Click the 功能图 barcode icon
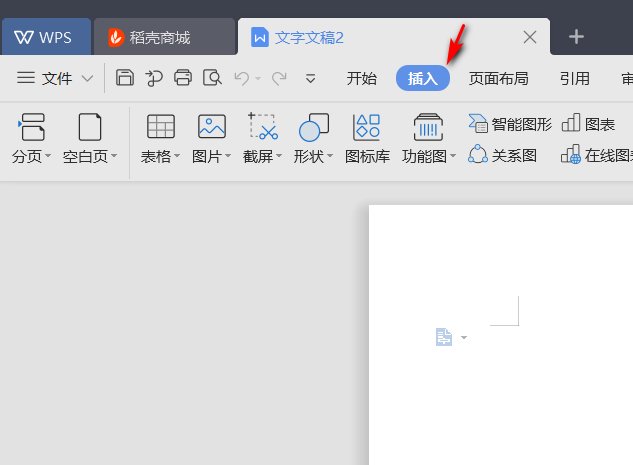Image resolution: width=633 pixels, height=465 pixels. pos(428,127)
